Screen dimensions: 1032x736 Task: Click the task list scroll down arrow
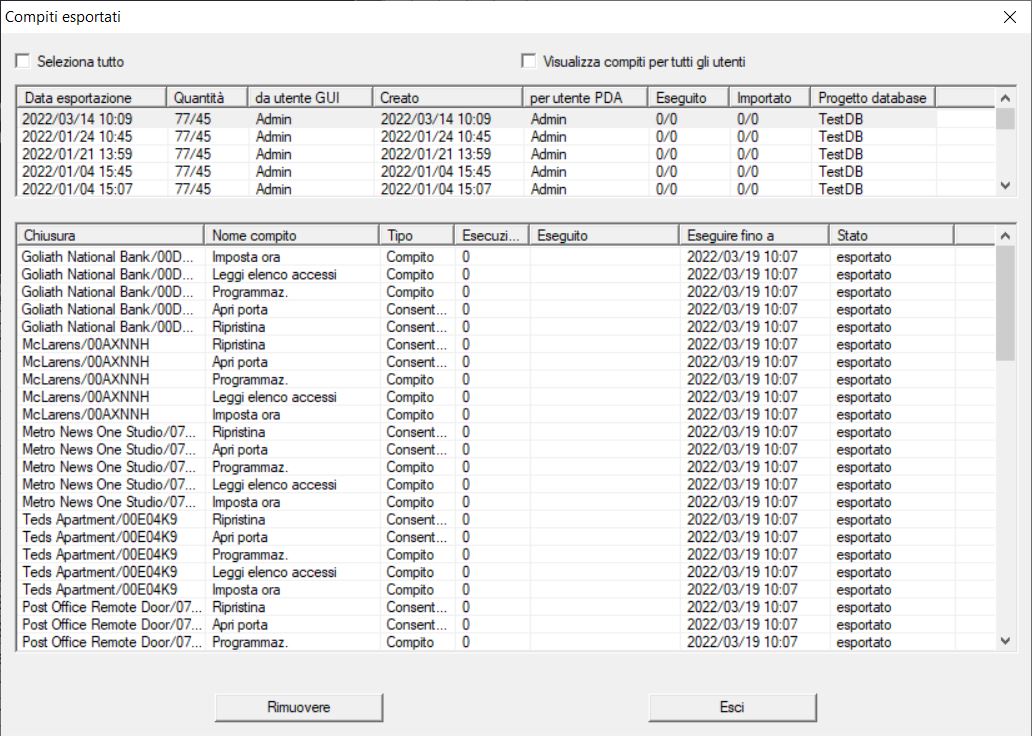click(x=1005, y=641)
